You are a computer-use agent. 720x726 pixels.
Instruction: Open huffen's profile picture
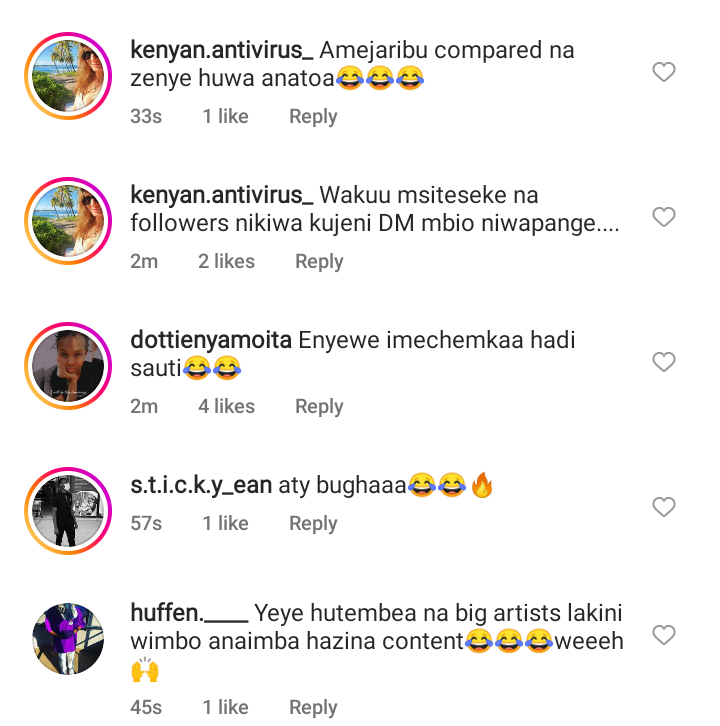click(x=68, y=640)
